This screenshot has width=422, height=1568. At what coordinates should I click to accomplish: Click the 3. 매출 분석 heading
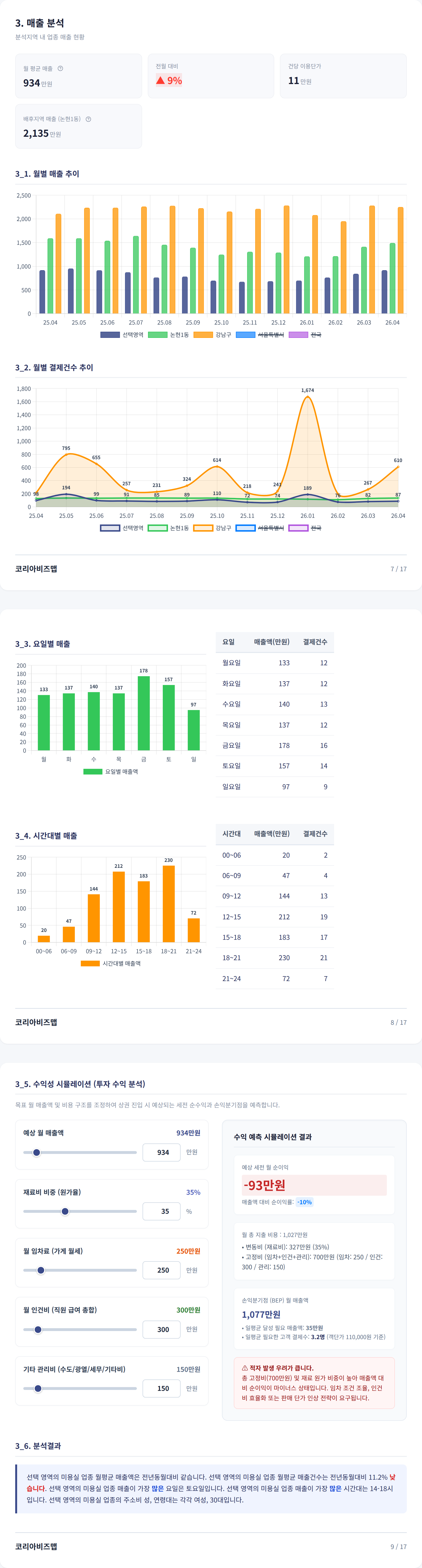pos(40,23)
